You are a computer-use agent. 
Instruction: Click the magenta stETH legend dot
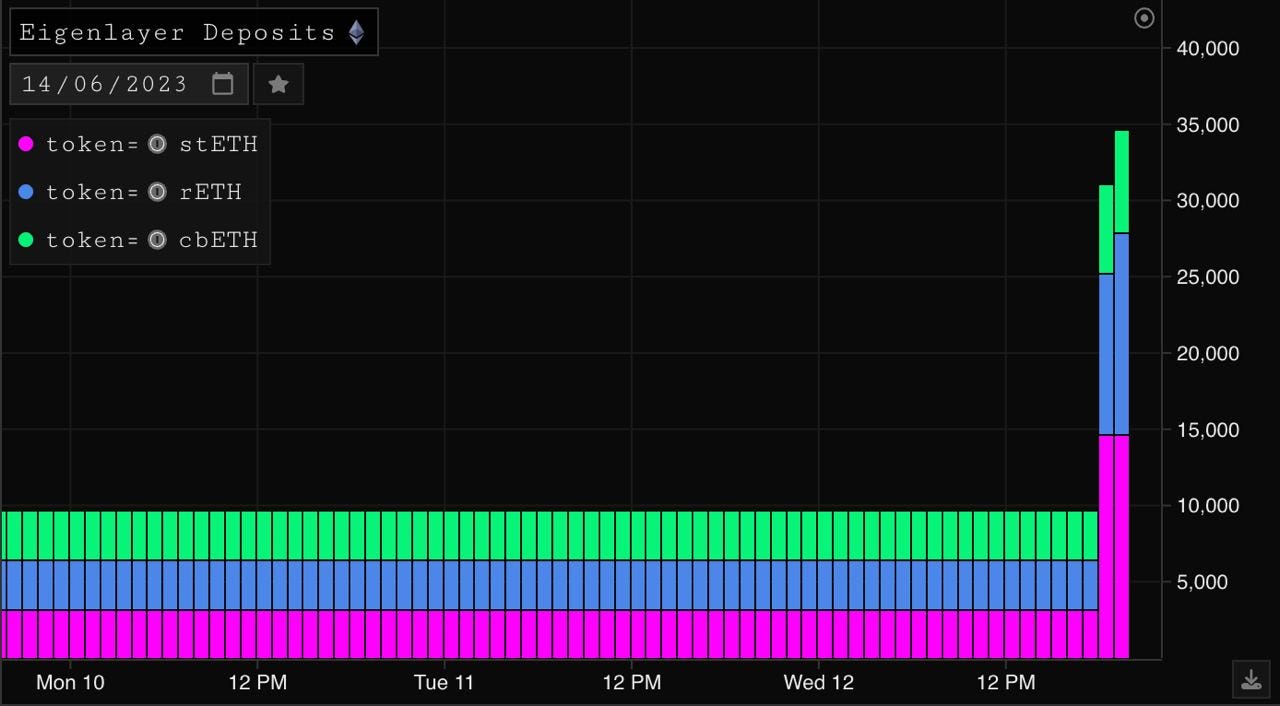(26, 144)
